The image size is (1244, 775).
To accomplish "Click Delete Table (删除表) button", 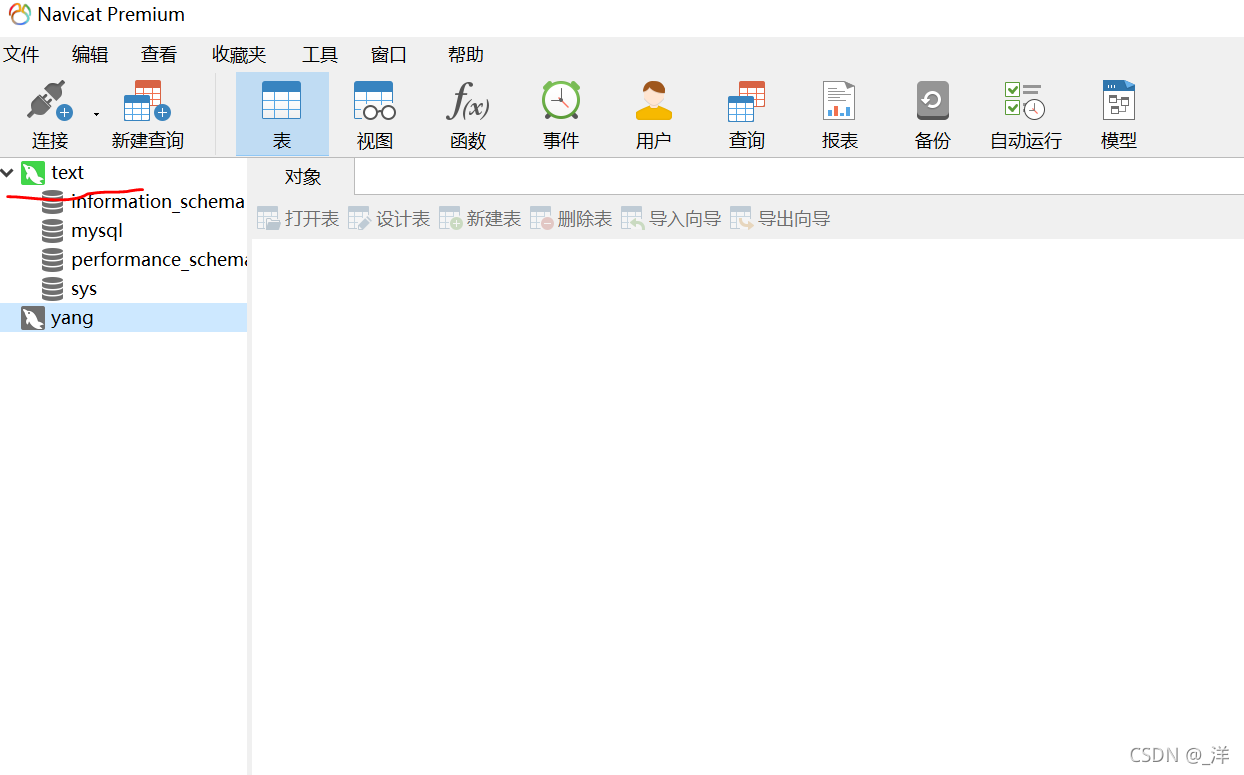I will [x=571, y=219].
